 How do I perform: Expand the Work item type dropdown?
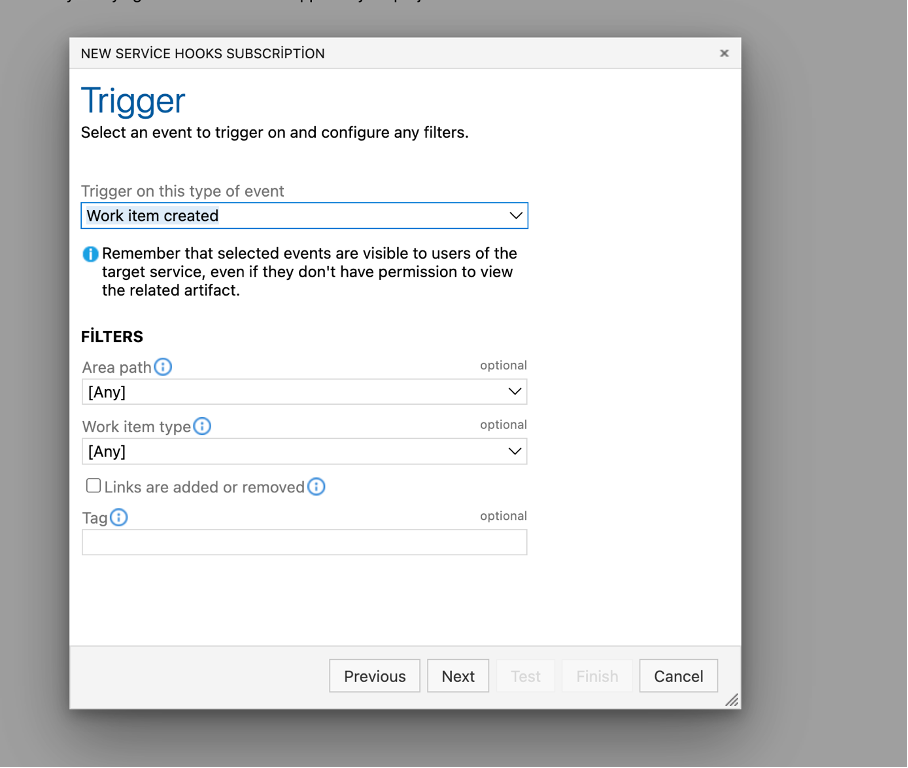point(304,451)
